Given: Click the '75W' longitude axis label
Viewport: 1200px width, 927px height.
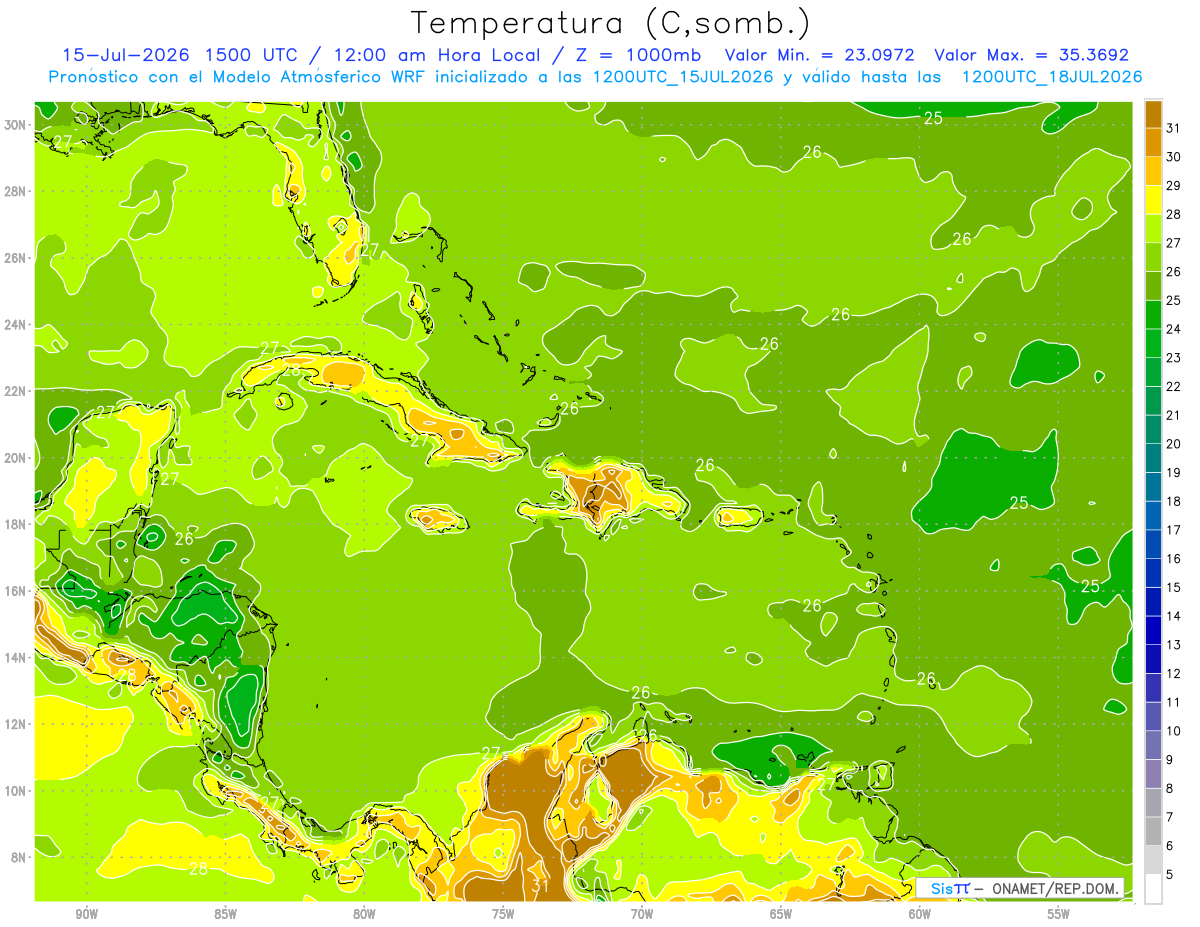Looking at the screenshot, I should pos(503,914).
